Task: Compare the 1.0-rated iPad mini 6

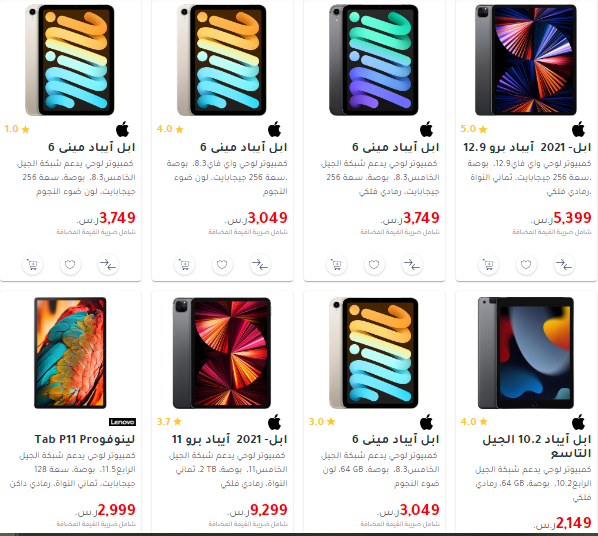Action: (x=108, y=264)
